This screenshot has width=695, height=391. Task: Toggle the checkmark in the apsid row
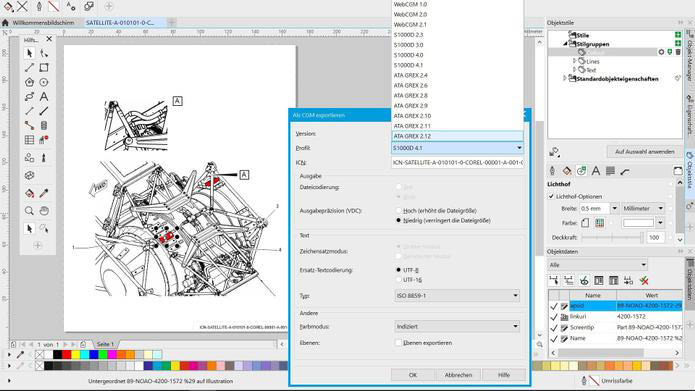point(554,306)
